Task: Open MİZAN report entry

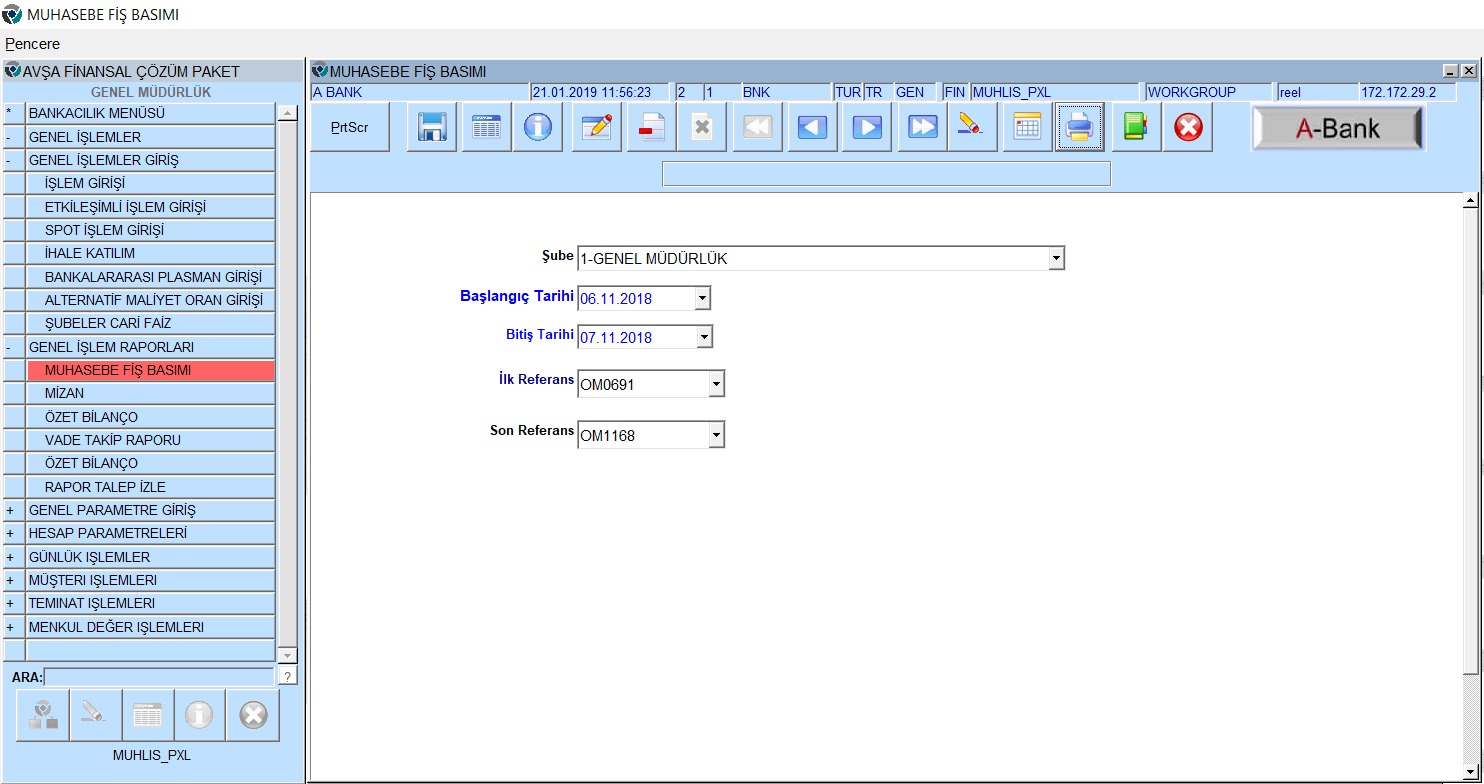Action: pos(150,393)
